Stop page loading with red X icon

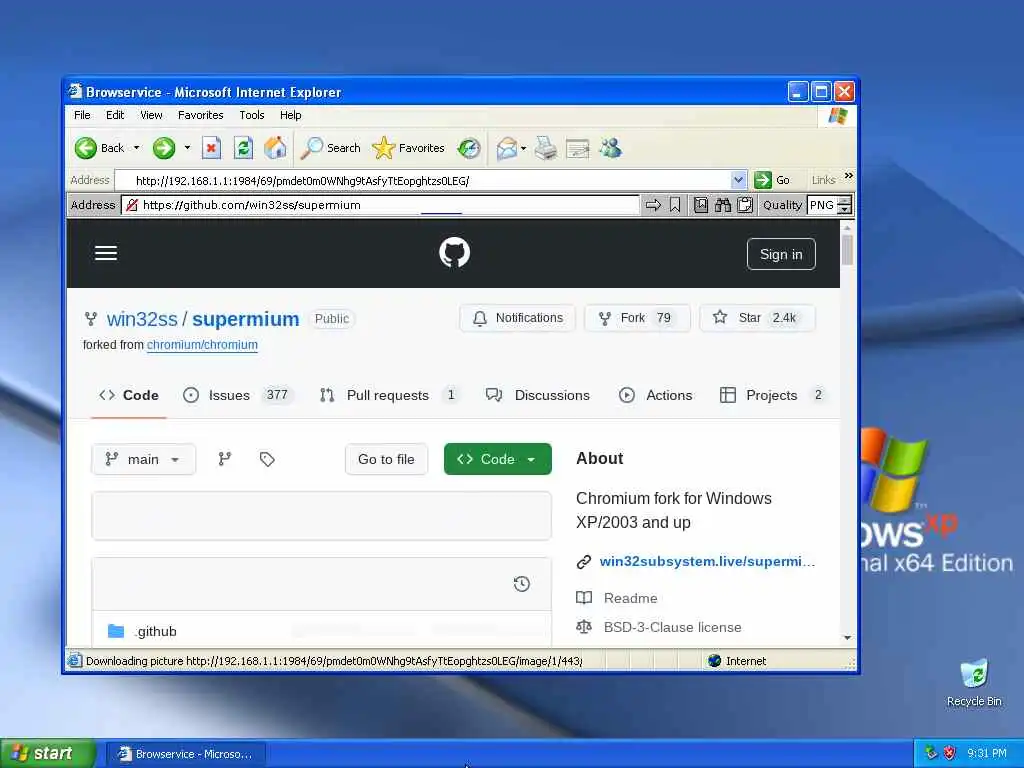(x=211, y=148)
